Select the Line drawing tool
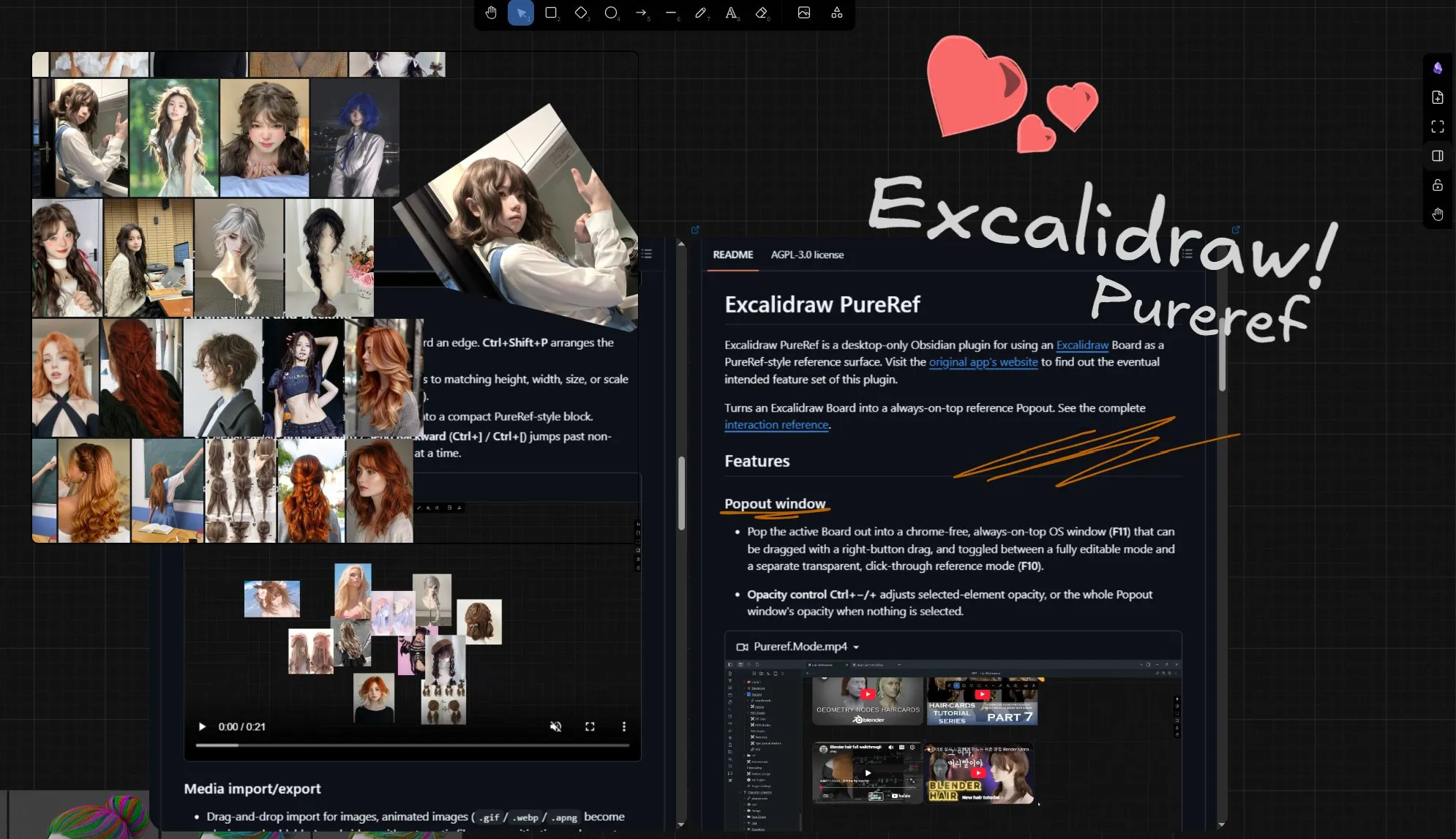The height and width of the screenshot is (839, 1456). (x=671, y=12)
